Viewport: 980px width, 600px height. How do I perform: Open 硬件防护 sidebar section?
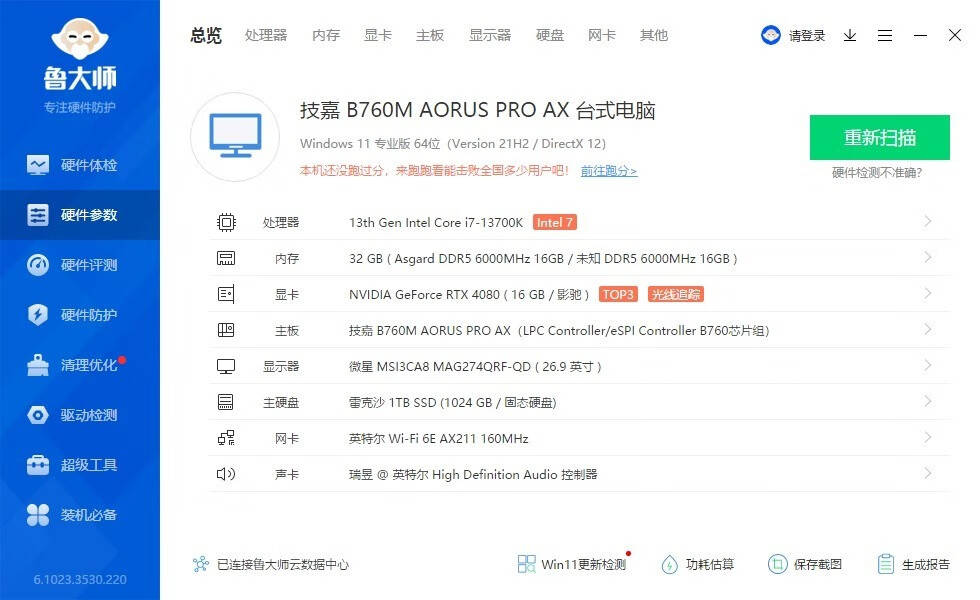point(80,315)
